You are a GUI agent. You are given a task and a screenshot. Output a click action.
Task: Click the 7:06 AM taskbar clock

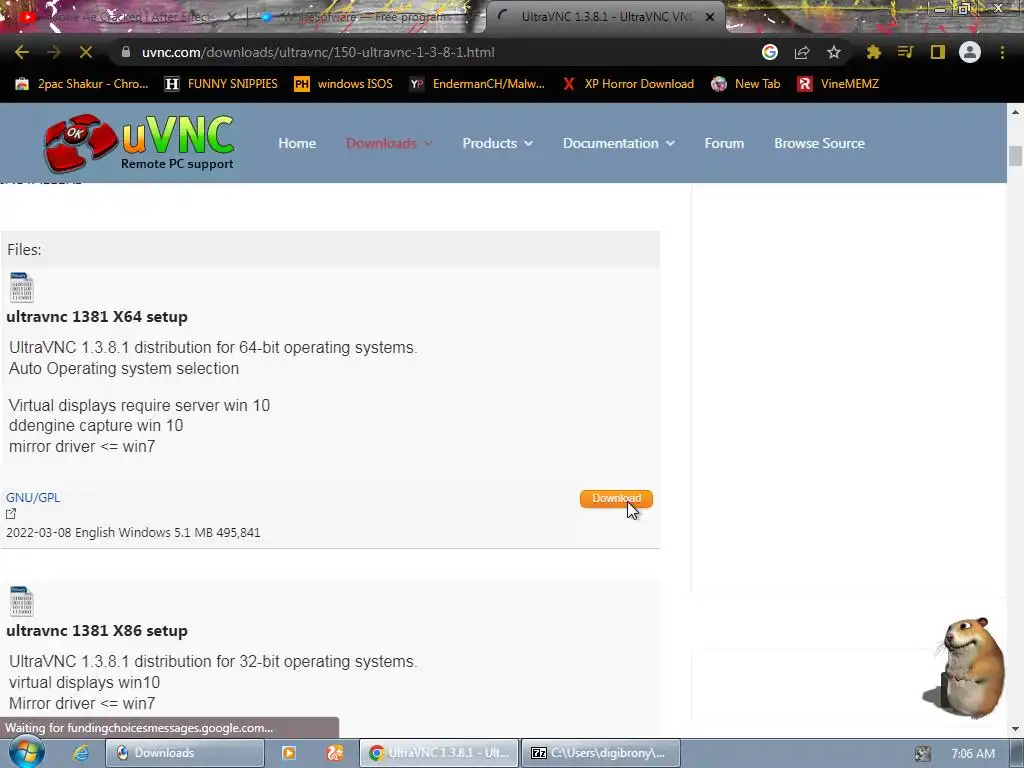(x=973, y=754)
